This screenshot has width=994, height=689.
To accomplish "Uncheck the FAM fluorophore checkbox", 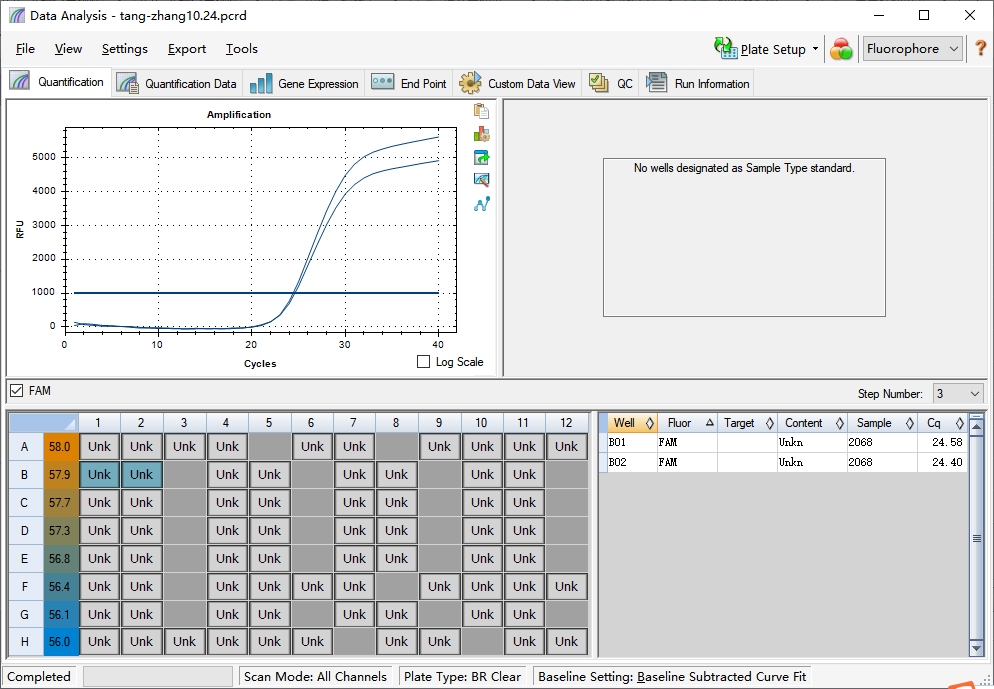I will tap(16, 391).
